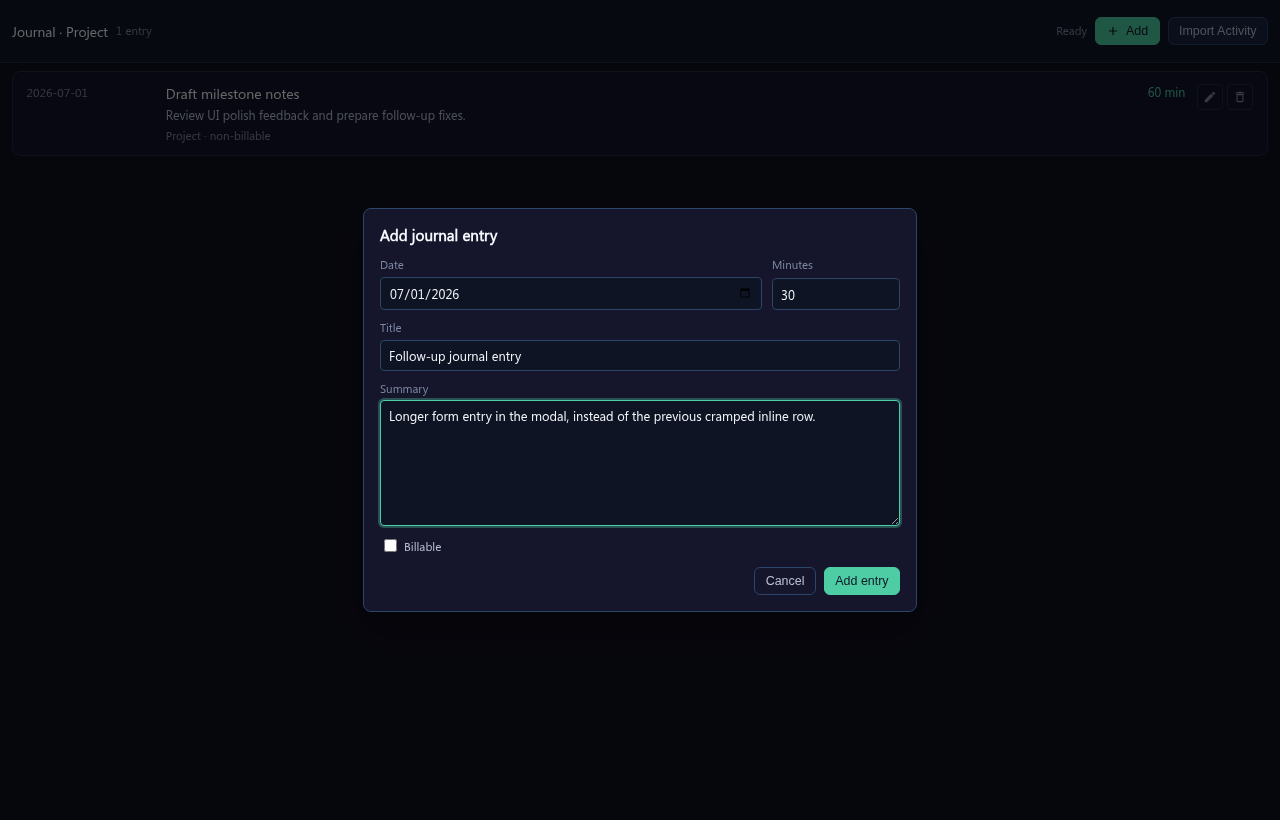This screenshot has height=820, width=1280.
Task: Click the Import Activity button
Action: pyautogui.click(x=1218, y=31)
